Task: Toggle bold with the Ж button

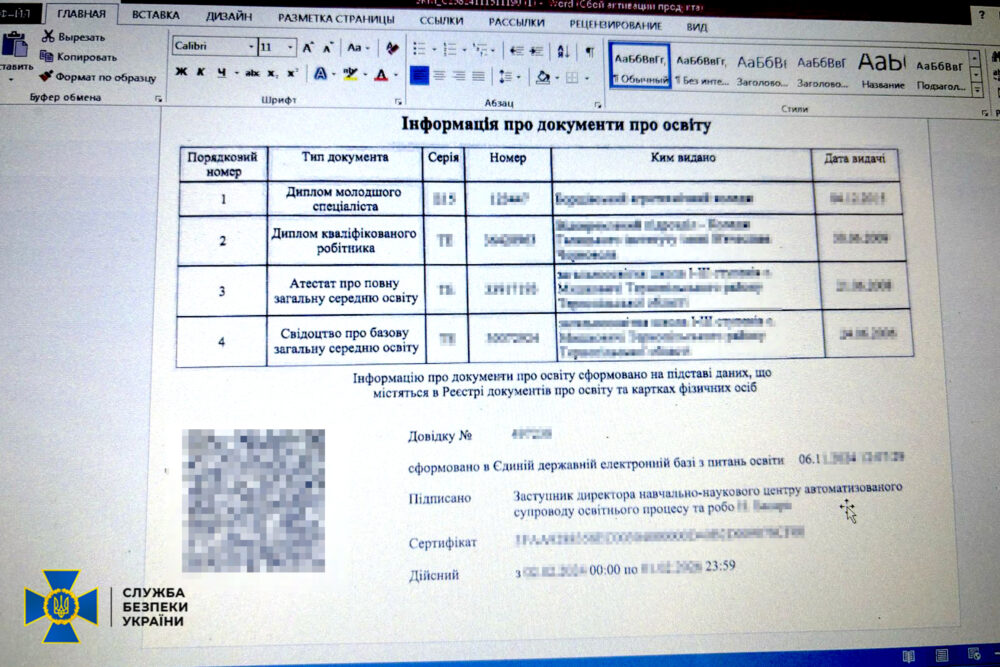Action: 181,72
